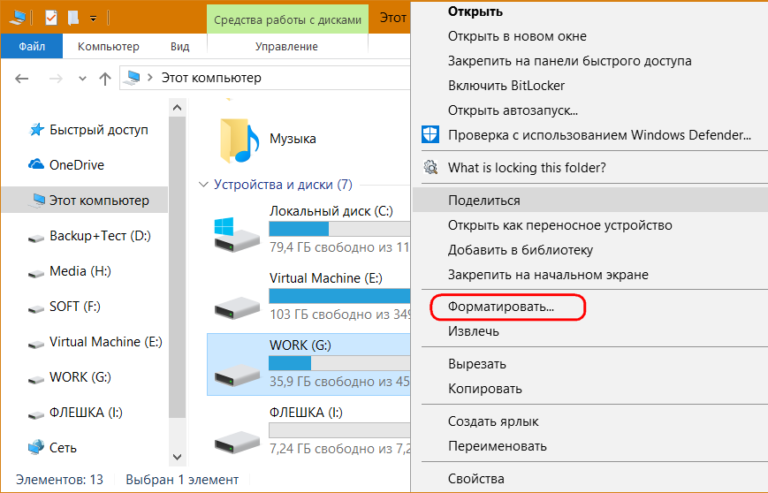Open SOFT (F:) in navigation pane
This screenshot has height=493, width=768.
click(75, 306)
